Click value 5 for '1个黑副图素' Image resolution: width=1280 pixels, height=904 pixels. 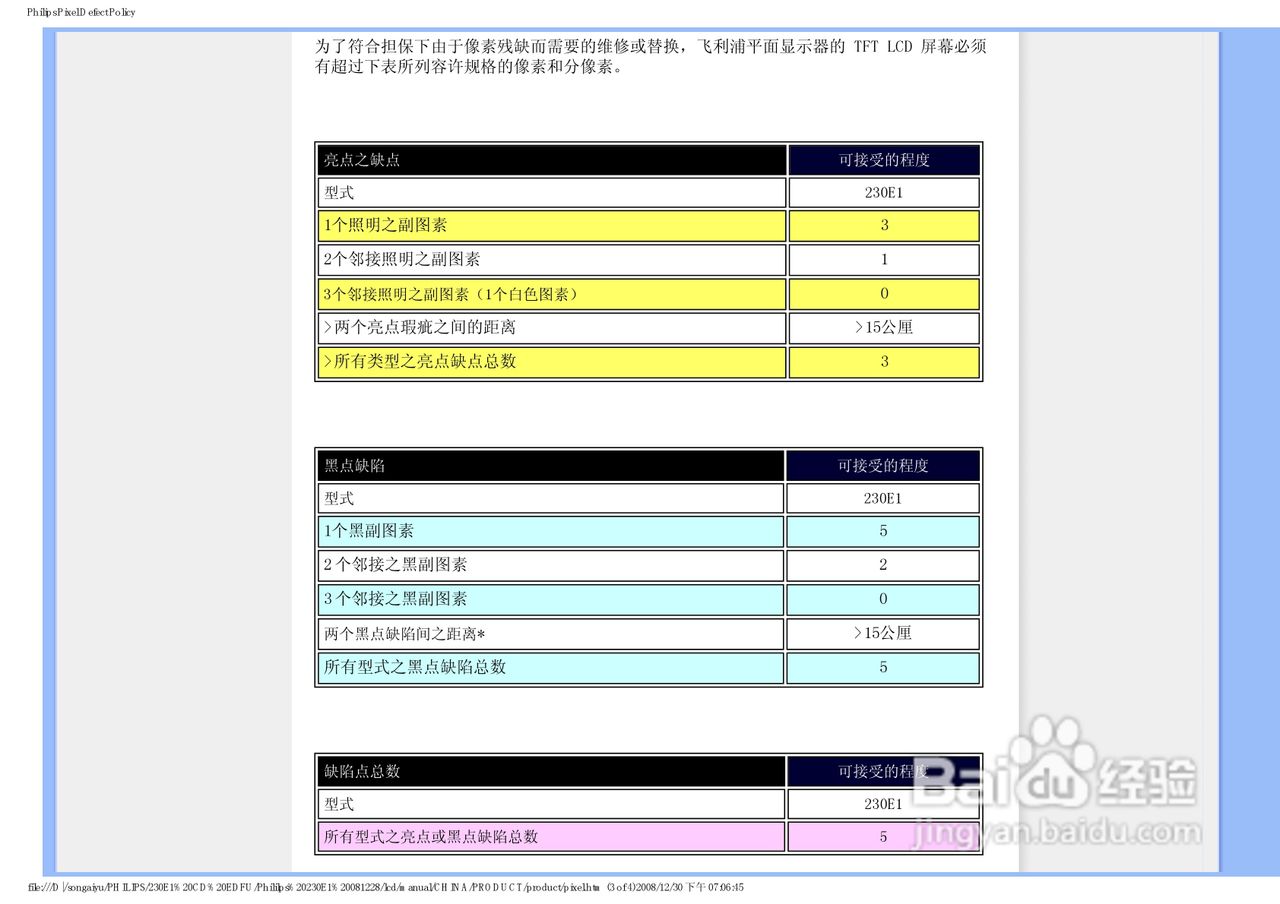point(883,532)
